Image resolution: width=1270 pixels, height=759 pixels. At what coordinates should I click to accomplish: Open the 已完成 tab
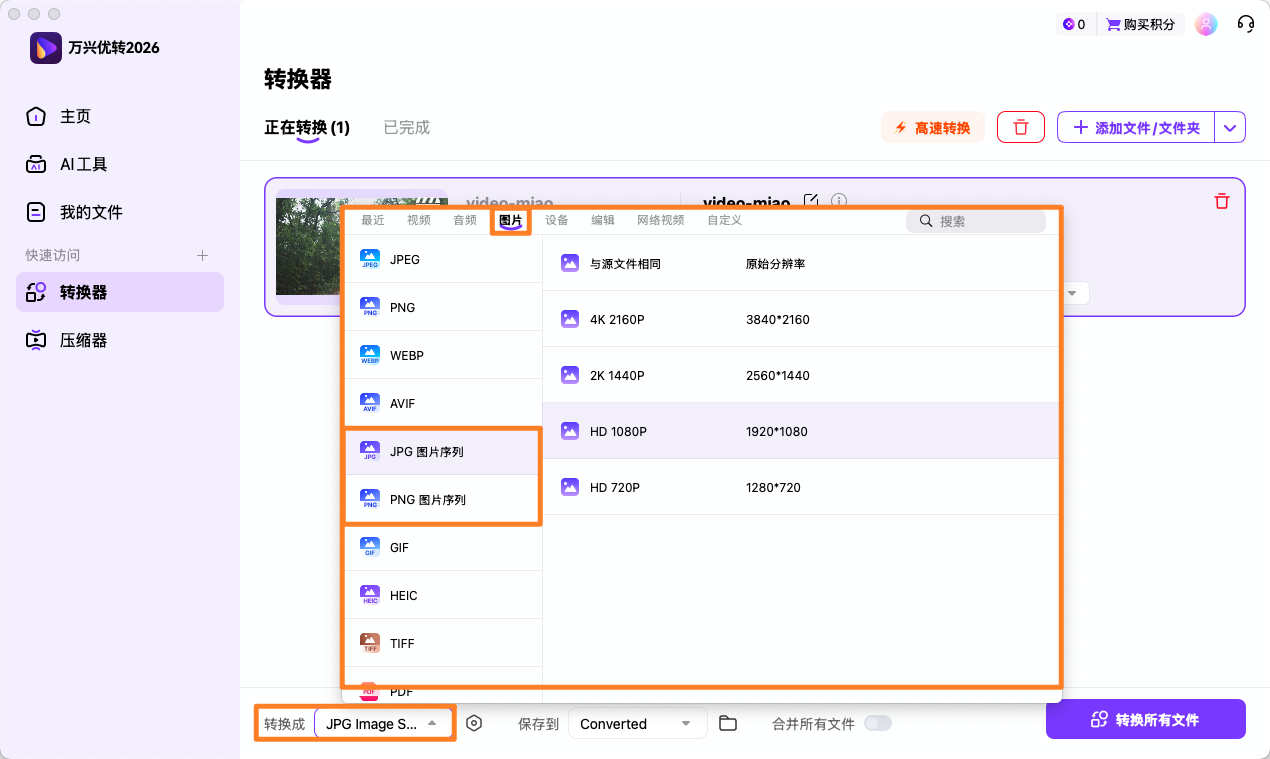406,128
